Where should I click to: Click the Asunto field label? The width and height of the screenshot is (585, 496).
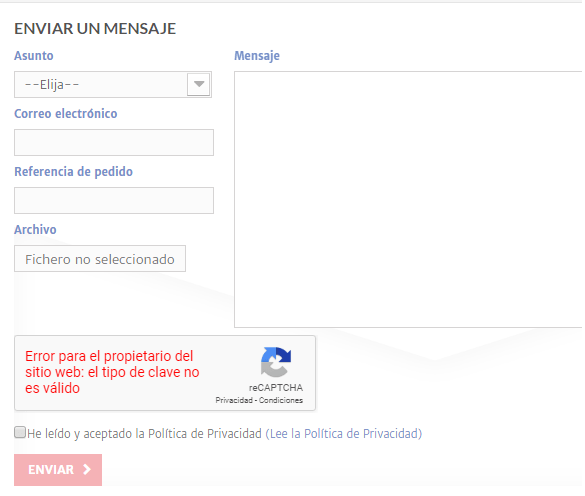pyautogui.click(x=34, y=56)
